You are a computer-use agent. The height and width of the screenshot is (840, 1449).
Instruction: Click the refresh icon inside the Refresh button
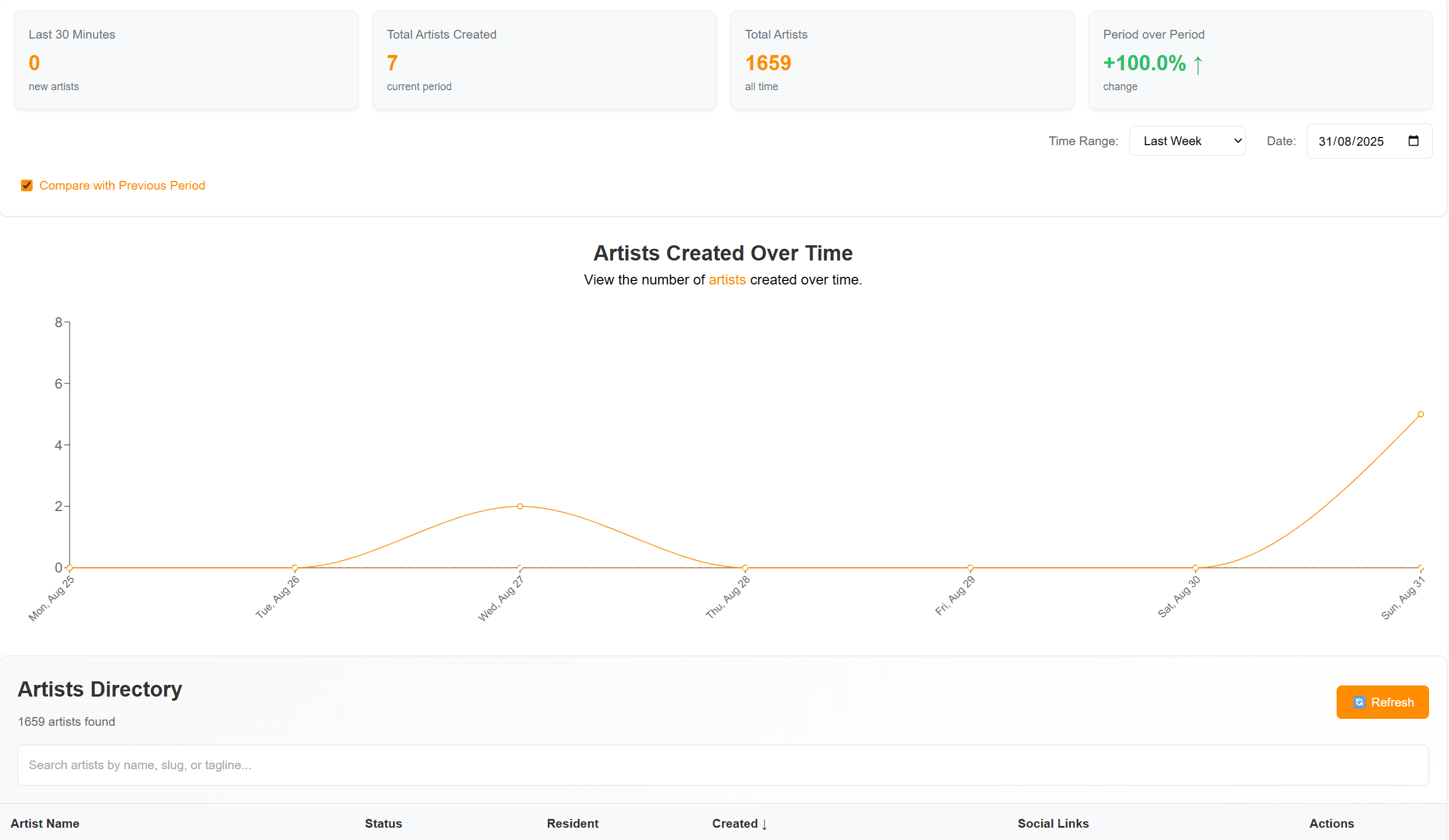pyautogui.click(x=1360, y=702)
